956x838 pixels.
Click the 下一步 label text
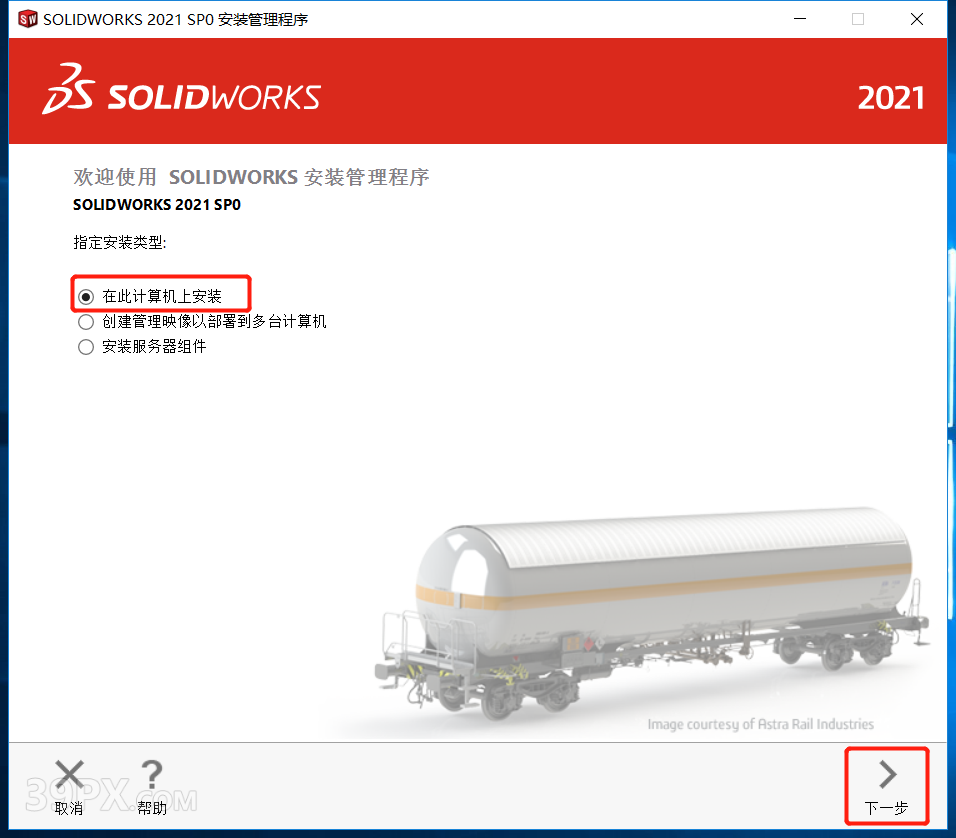[x=886, y=809]
